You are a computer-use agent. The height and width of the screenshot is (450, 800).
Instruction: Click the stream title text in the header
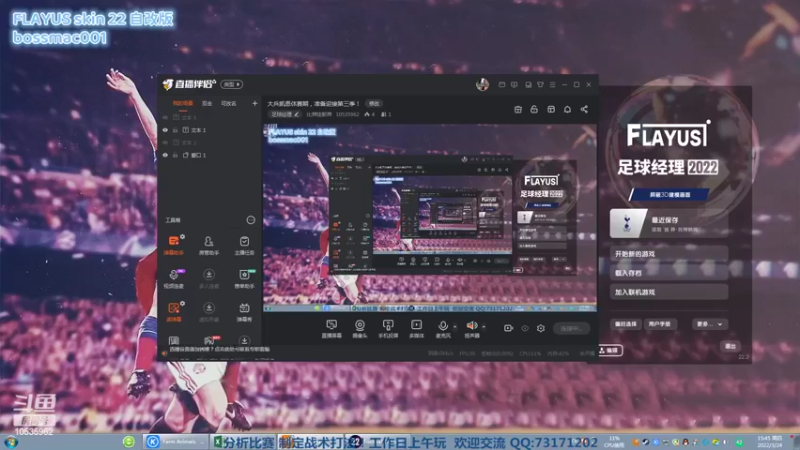click(314, 104)
